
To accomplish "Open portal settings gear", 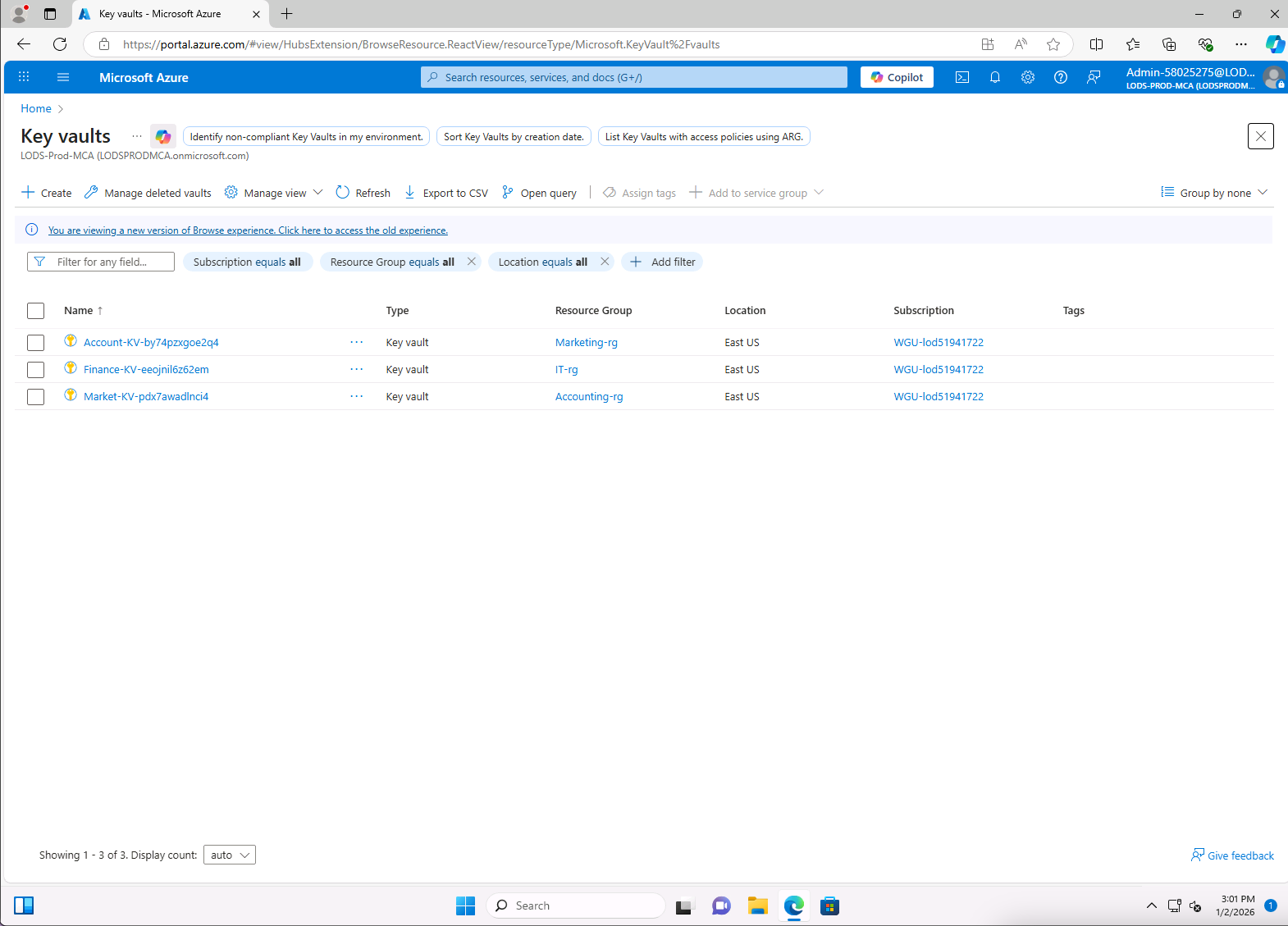I will click(x=1028, y=77).
